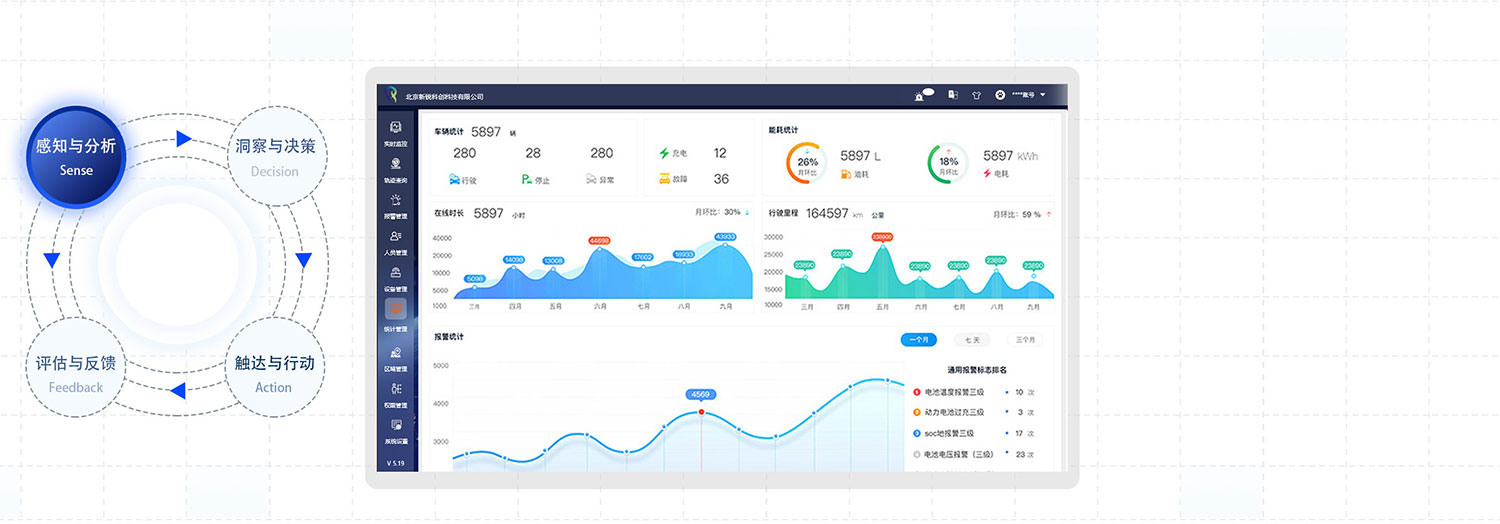Open 轨迹查询 track query icon
Image resolution: width=1500 pixels, height=524 pixels.
click(x=396, y=167)
